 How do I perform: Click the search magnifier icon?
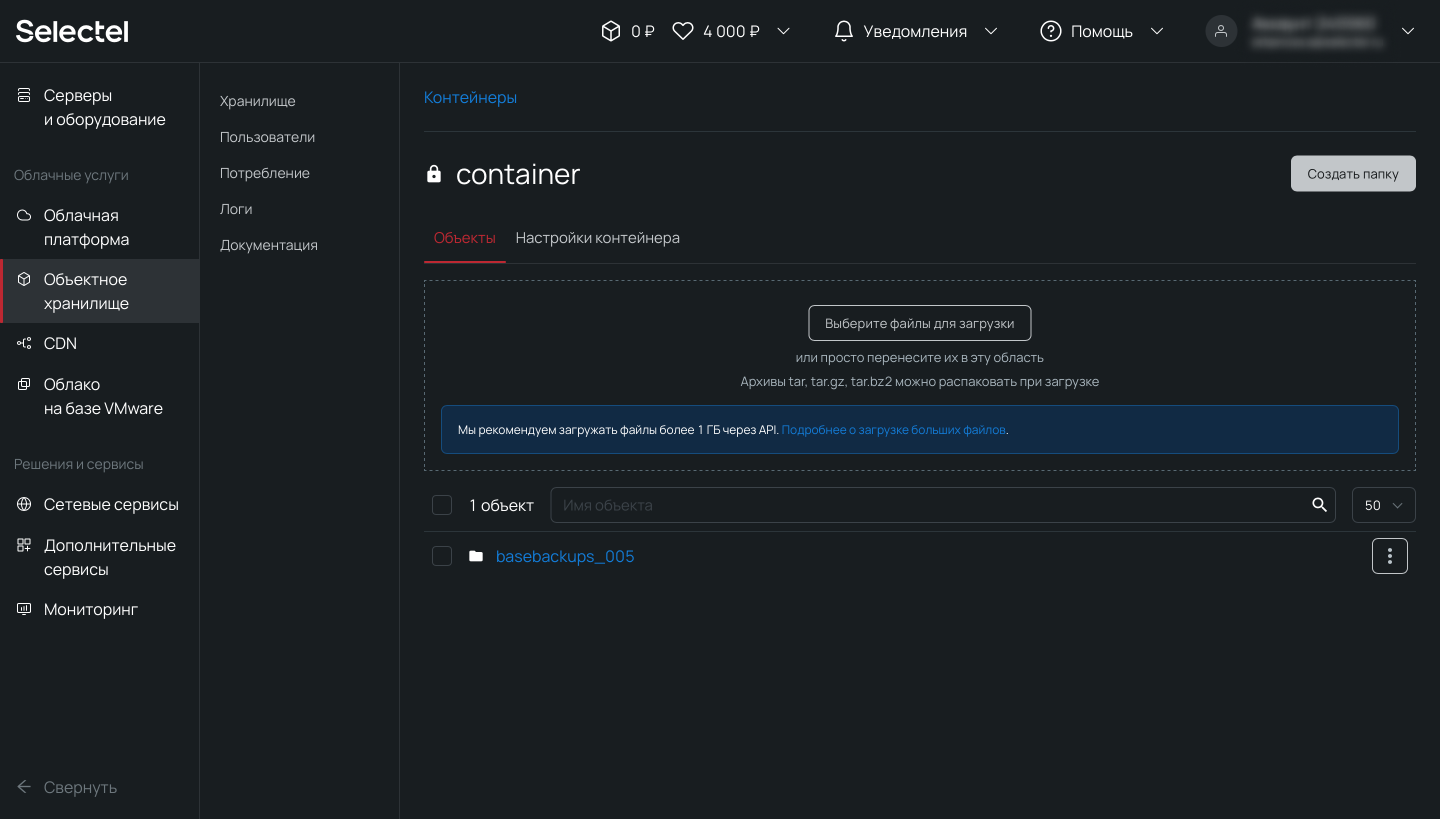point(1319,505)
